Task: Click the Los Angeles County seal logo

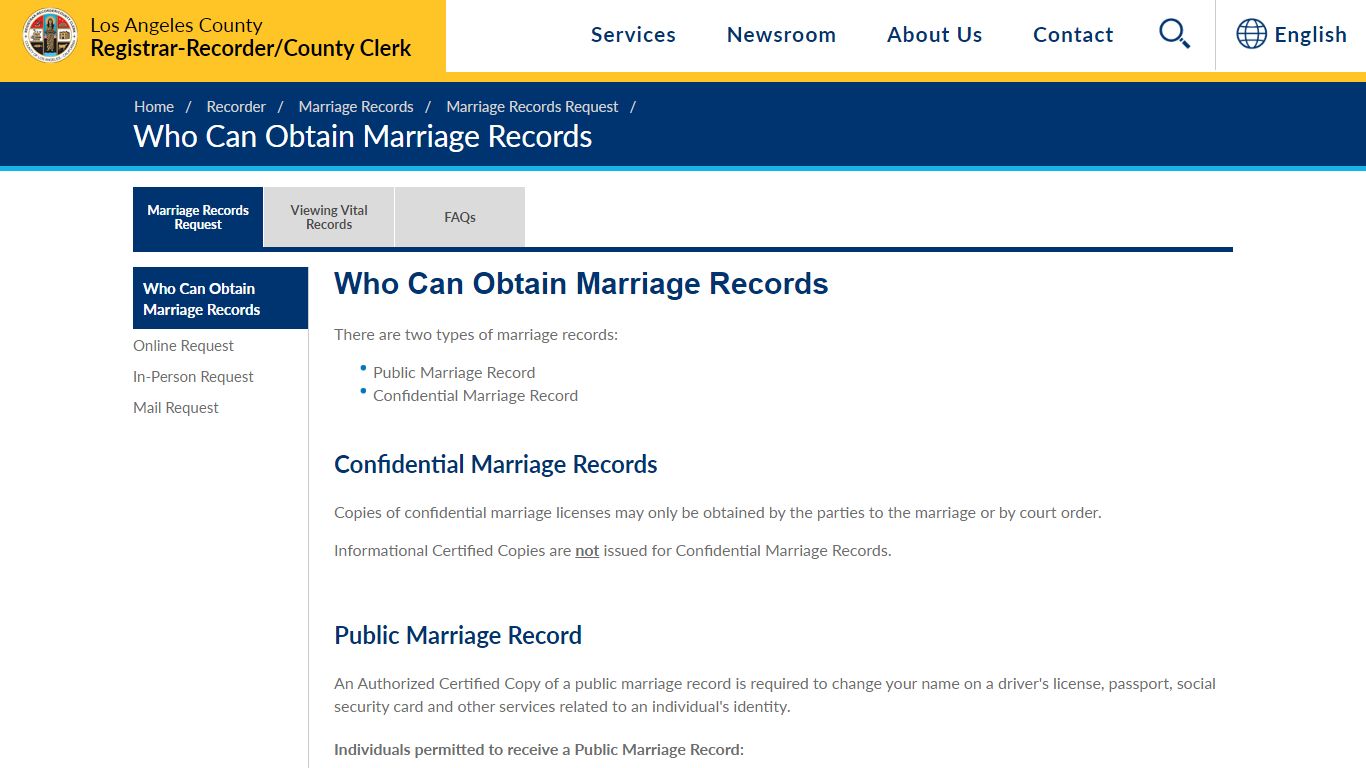Action: pos(50,36)
